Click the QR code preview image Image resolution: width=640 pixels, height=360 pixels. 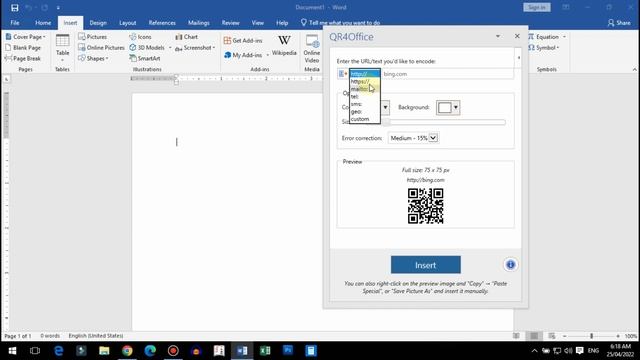[x=425, y=206]
